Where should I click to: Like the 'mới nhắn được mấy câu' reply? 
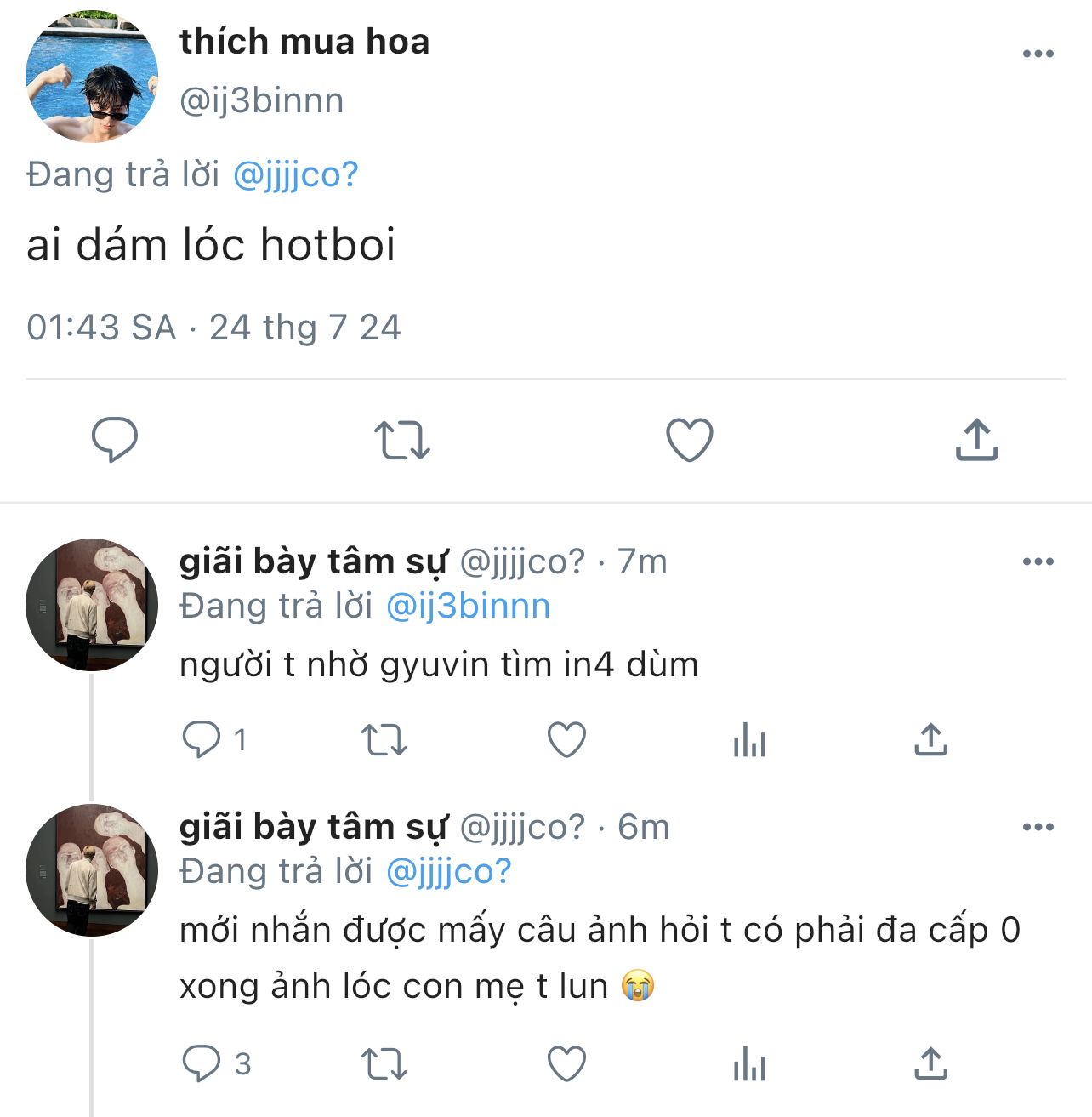coord(566,1063)
